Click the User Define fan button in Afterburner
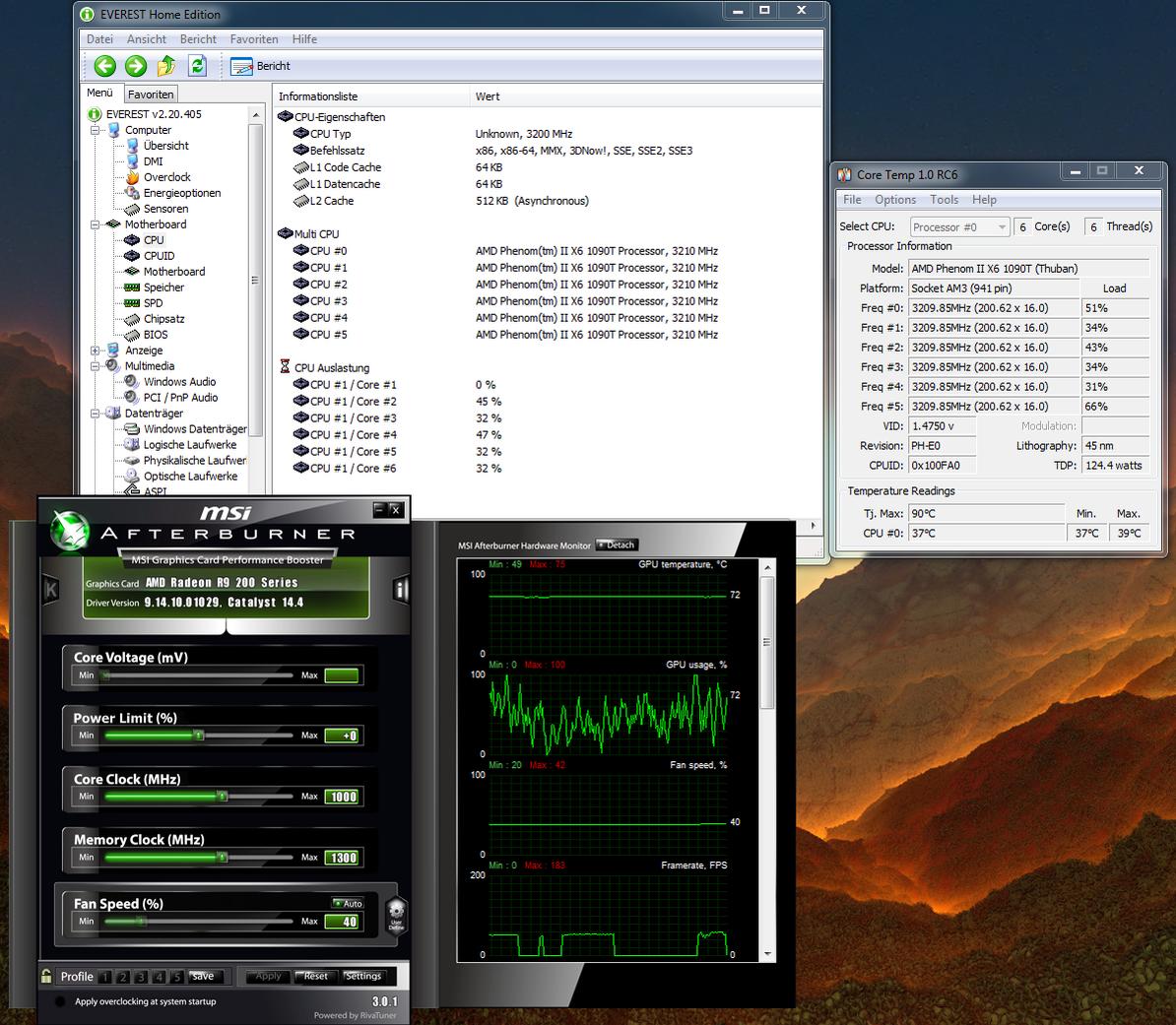This screenshot has height=1025, width=1176. 396,917
